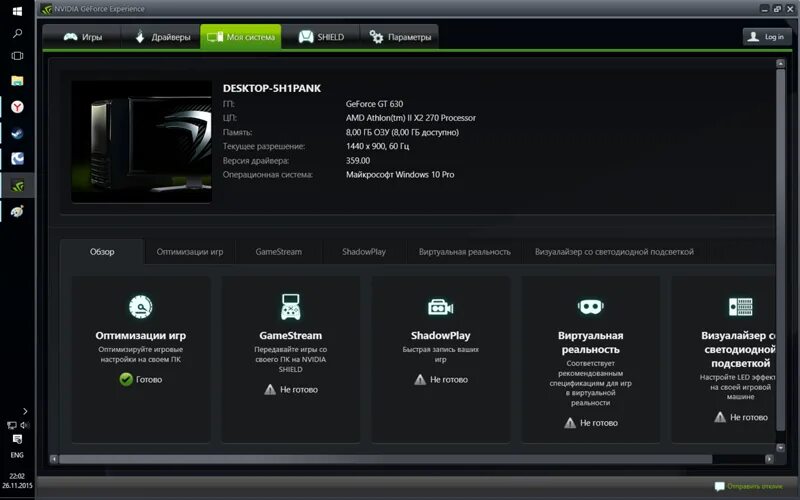The height and width of the screenshot is (500, 800).
Task: Click the Оптимизации игр card heading
Action: [x=140, y=335]
